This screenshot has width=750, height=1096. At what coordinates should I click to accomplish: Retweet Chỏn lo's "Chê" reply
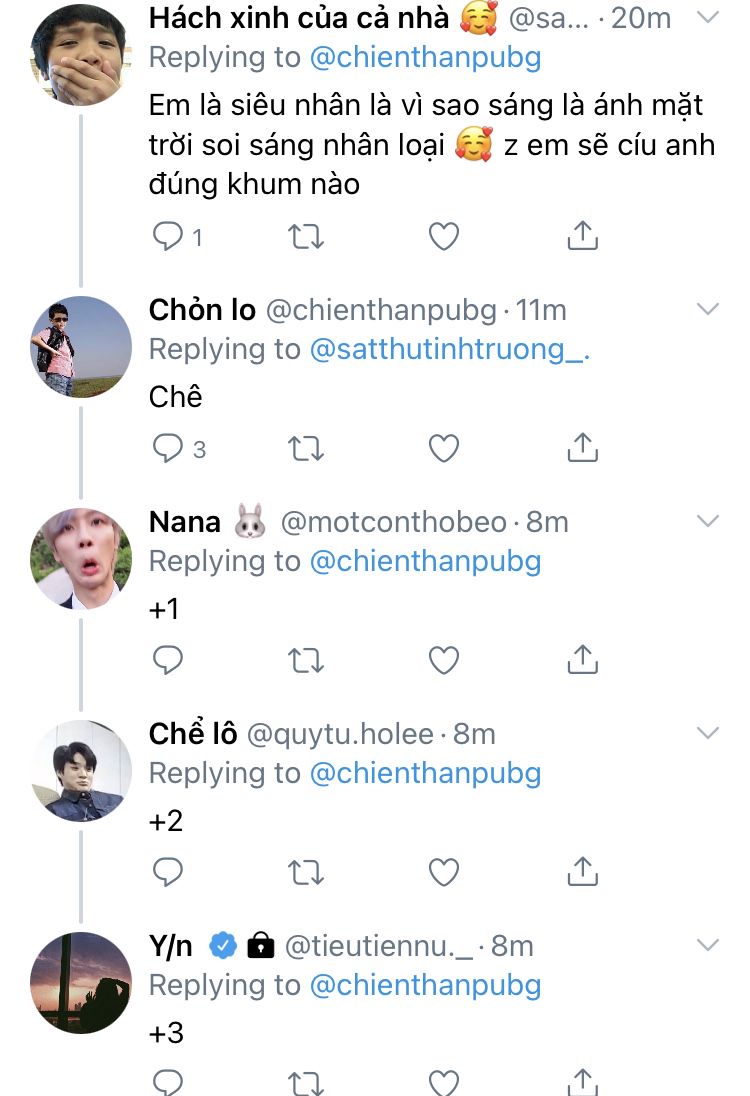[x=305, y=449]
